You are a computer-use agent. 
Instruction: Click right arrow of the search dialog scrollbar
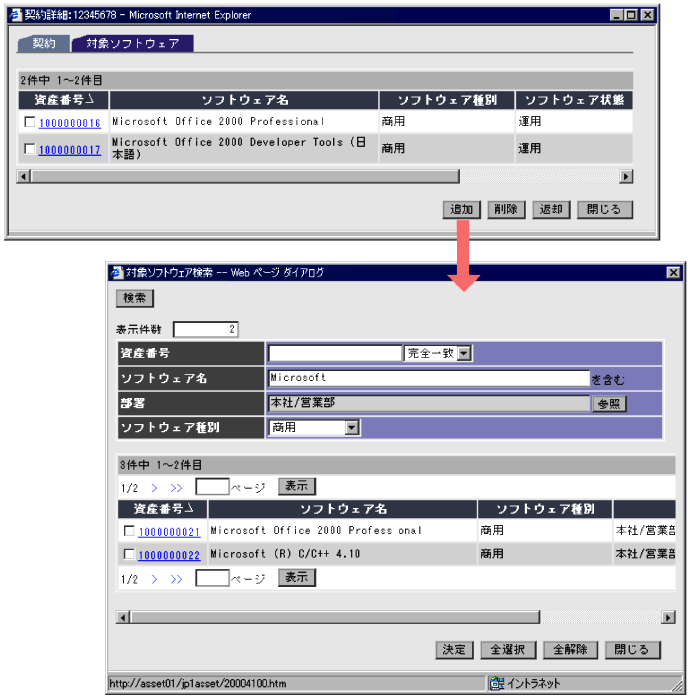point(668,617)
